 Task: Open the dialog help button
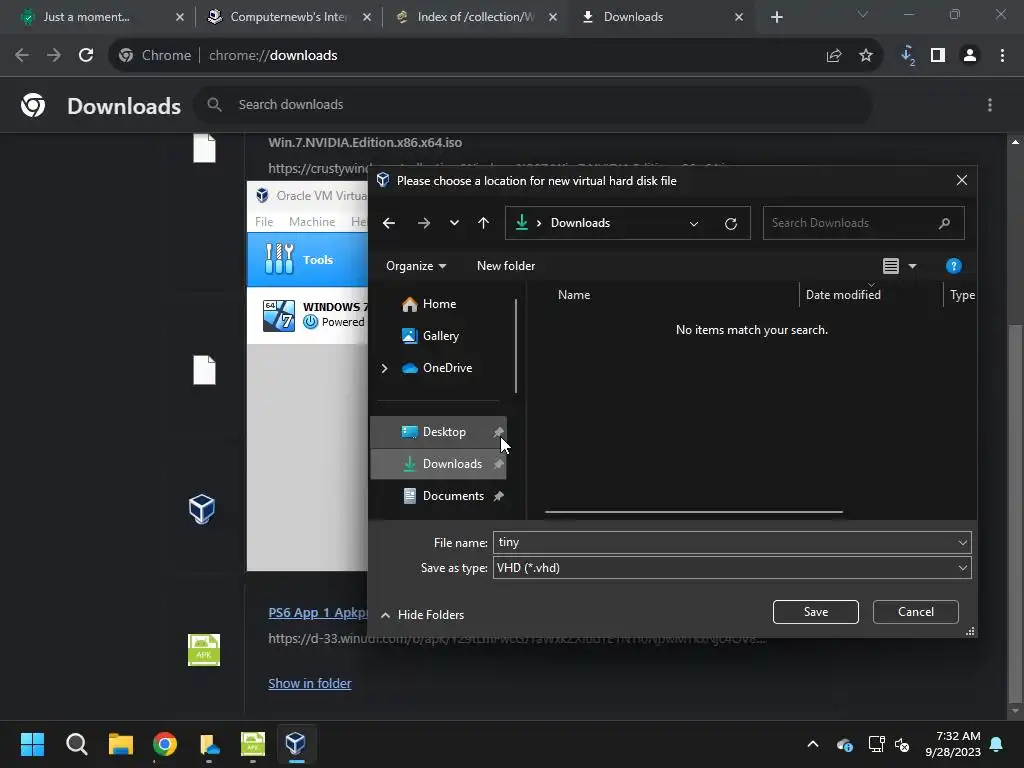tap(953, 266)
